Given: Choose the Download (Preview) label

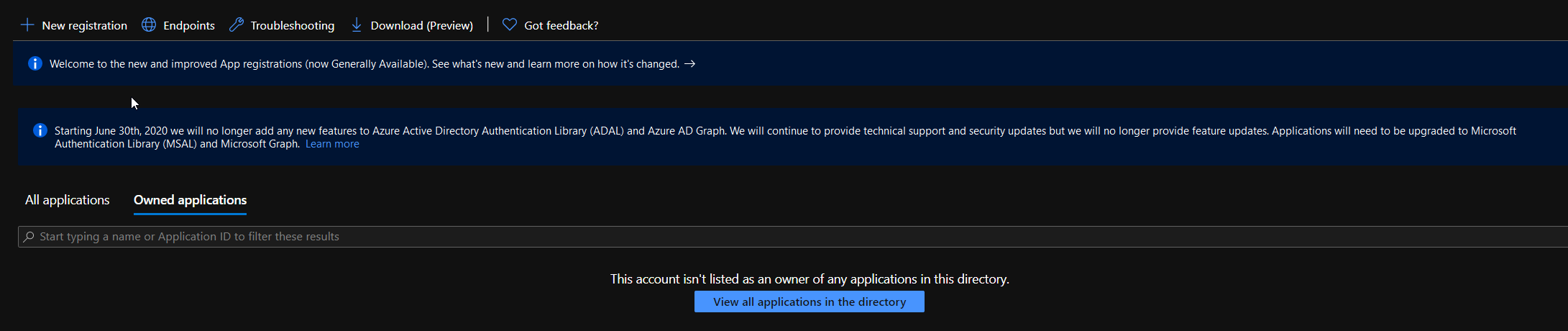Looking at the screenshot, I should tap(421, 26).
